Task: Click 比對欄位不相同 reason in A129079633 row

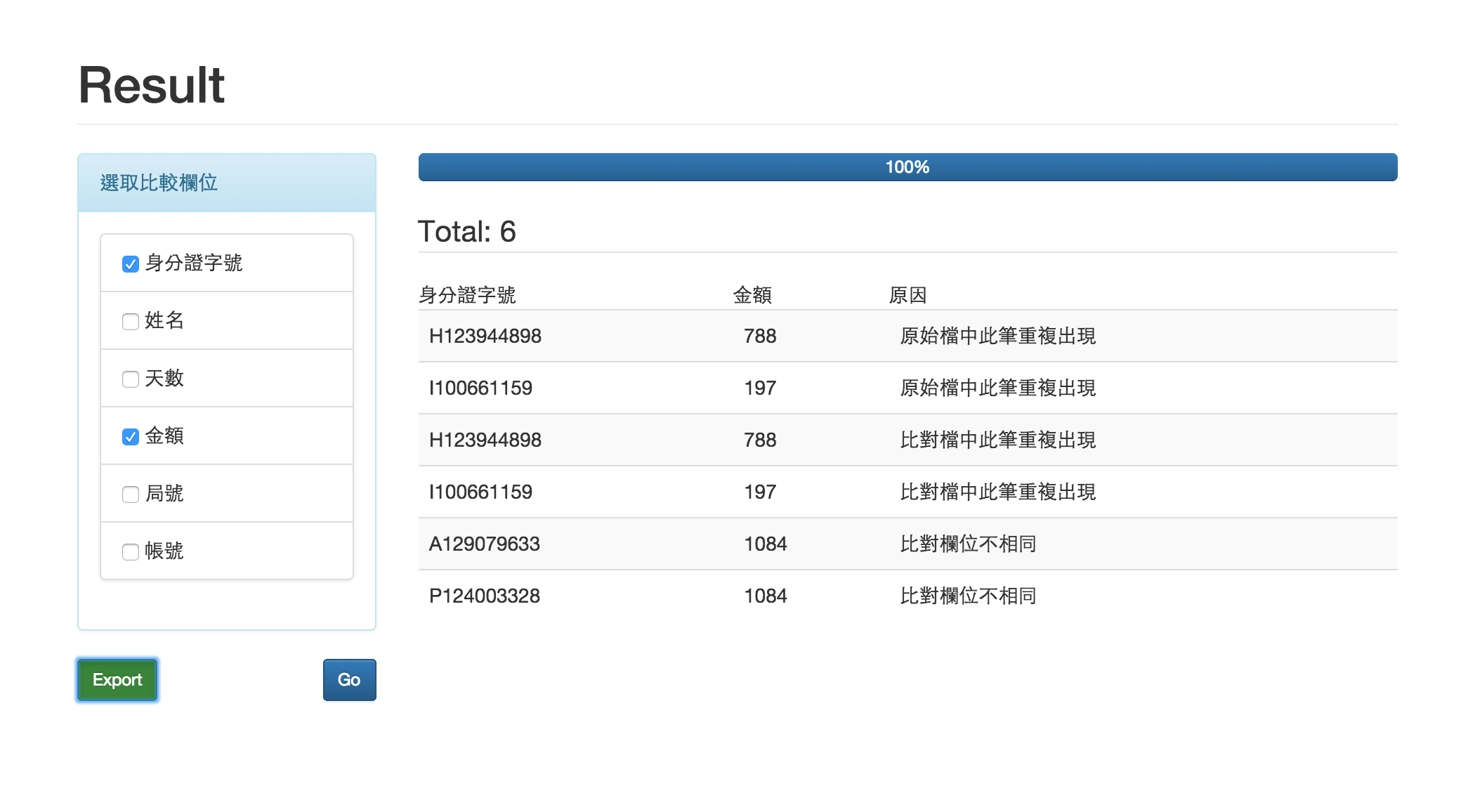Action: click(969, 544)
